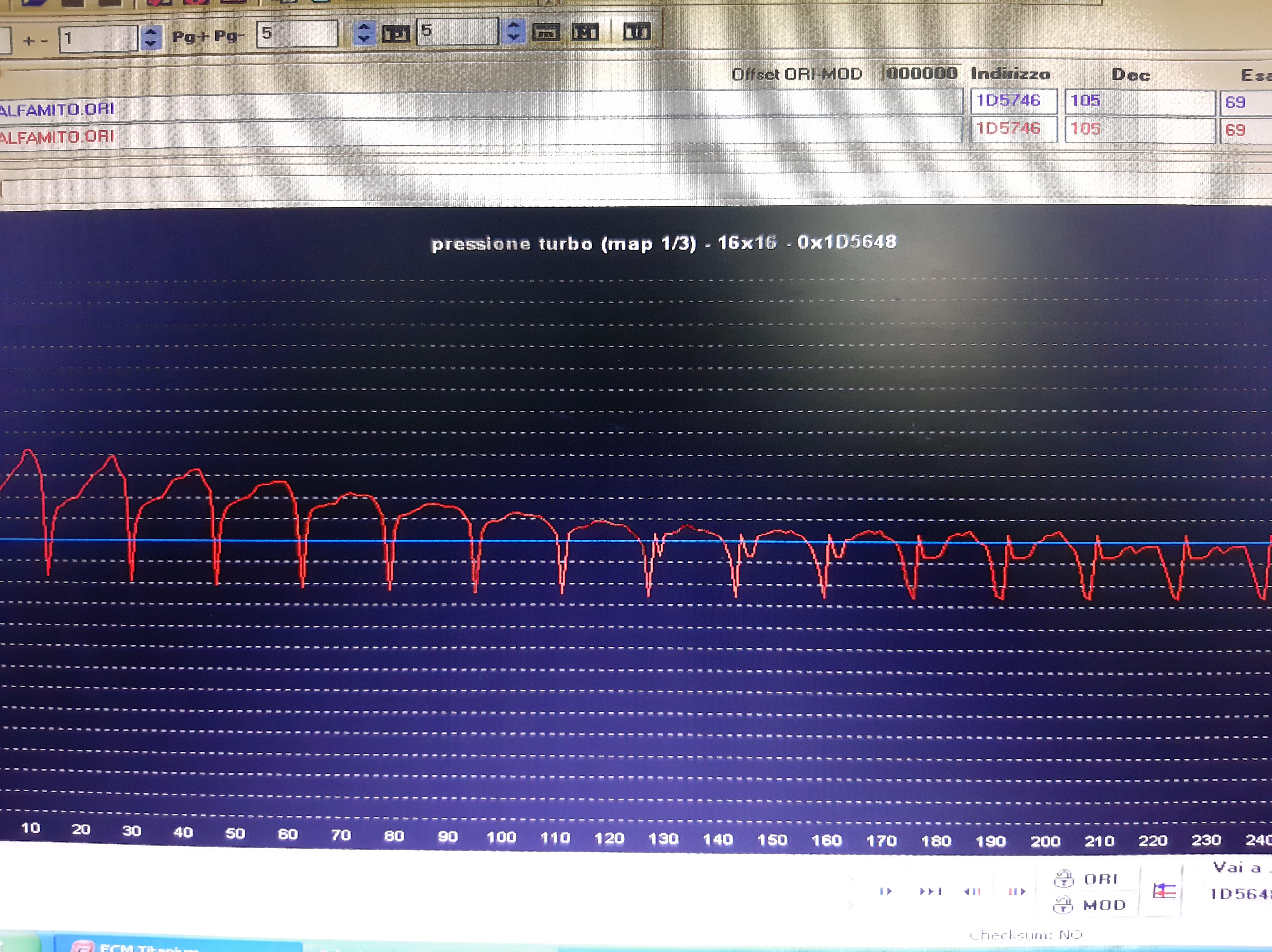Image resolution: width=1272 pixels, height=952 pixels.
Task: Click the x-axis label 10
Action: [30, 828]
